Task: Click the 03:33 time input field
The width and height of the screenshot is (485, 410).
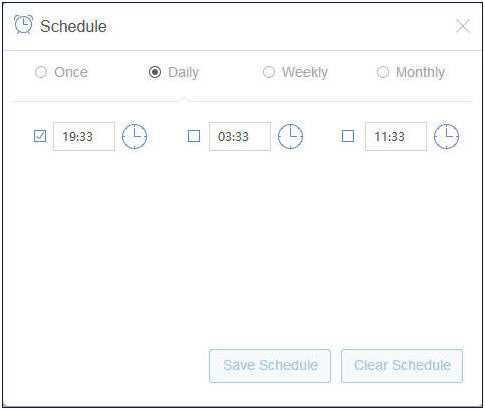Action: [240, 136]
